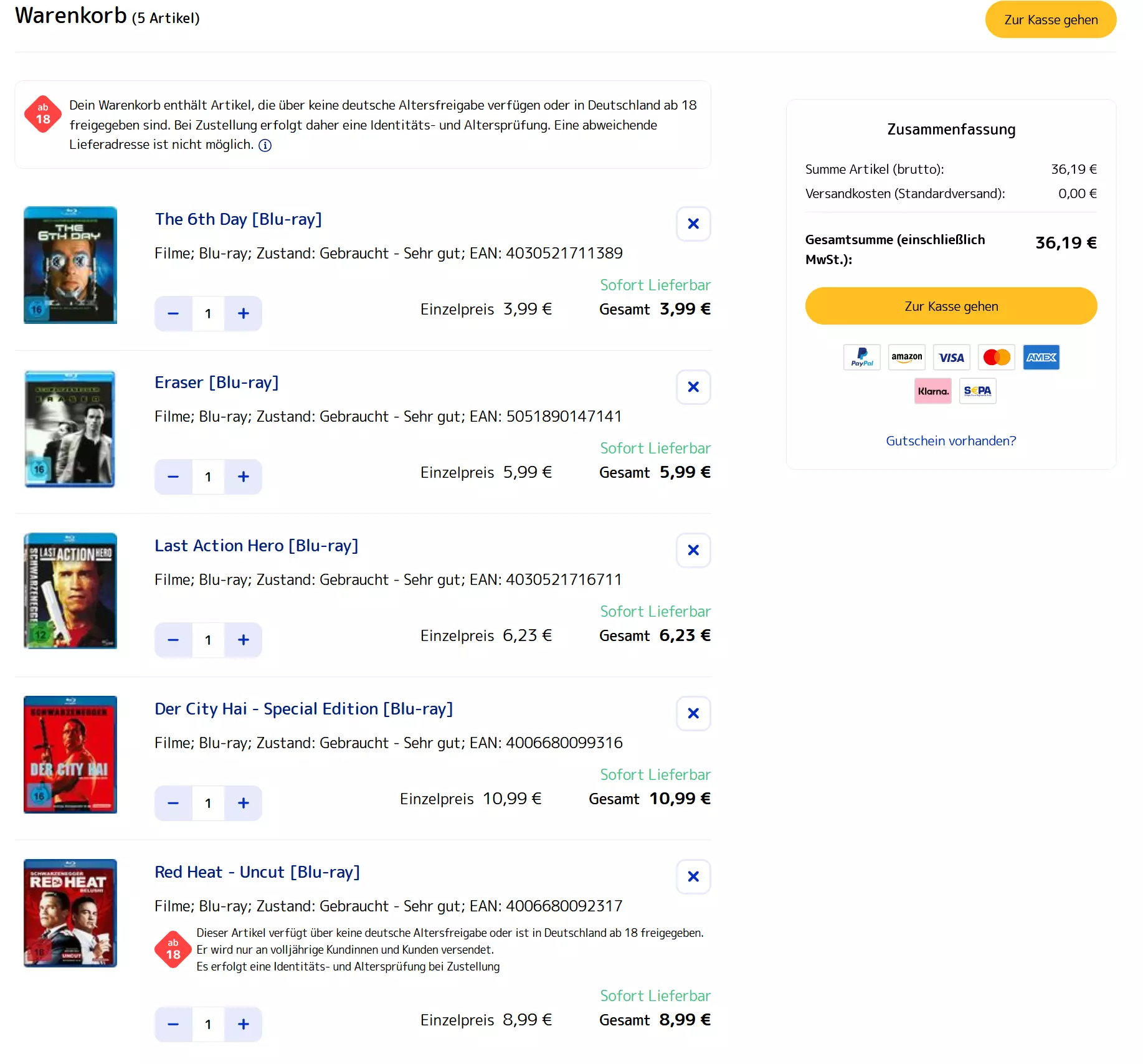Click quantity field for Last Action Hero

tap(208, 640)
